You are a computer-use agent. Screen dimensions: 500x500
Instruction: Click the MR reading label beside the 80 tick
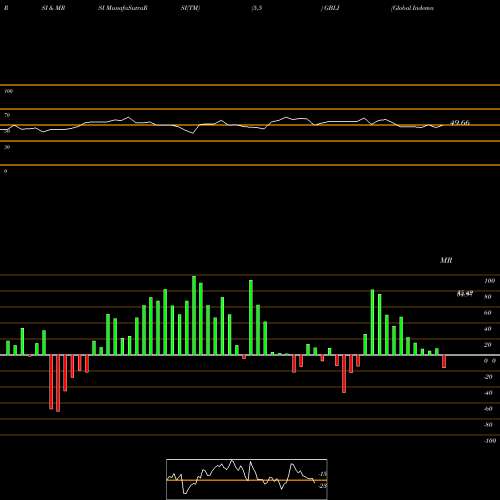(x=465, y=294)
